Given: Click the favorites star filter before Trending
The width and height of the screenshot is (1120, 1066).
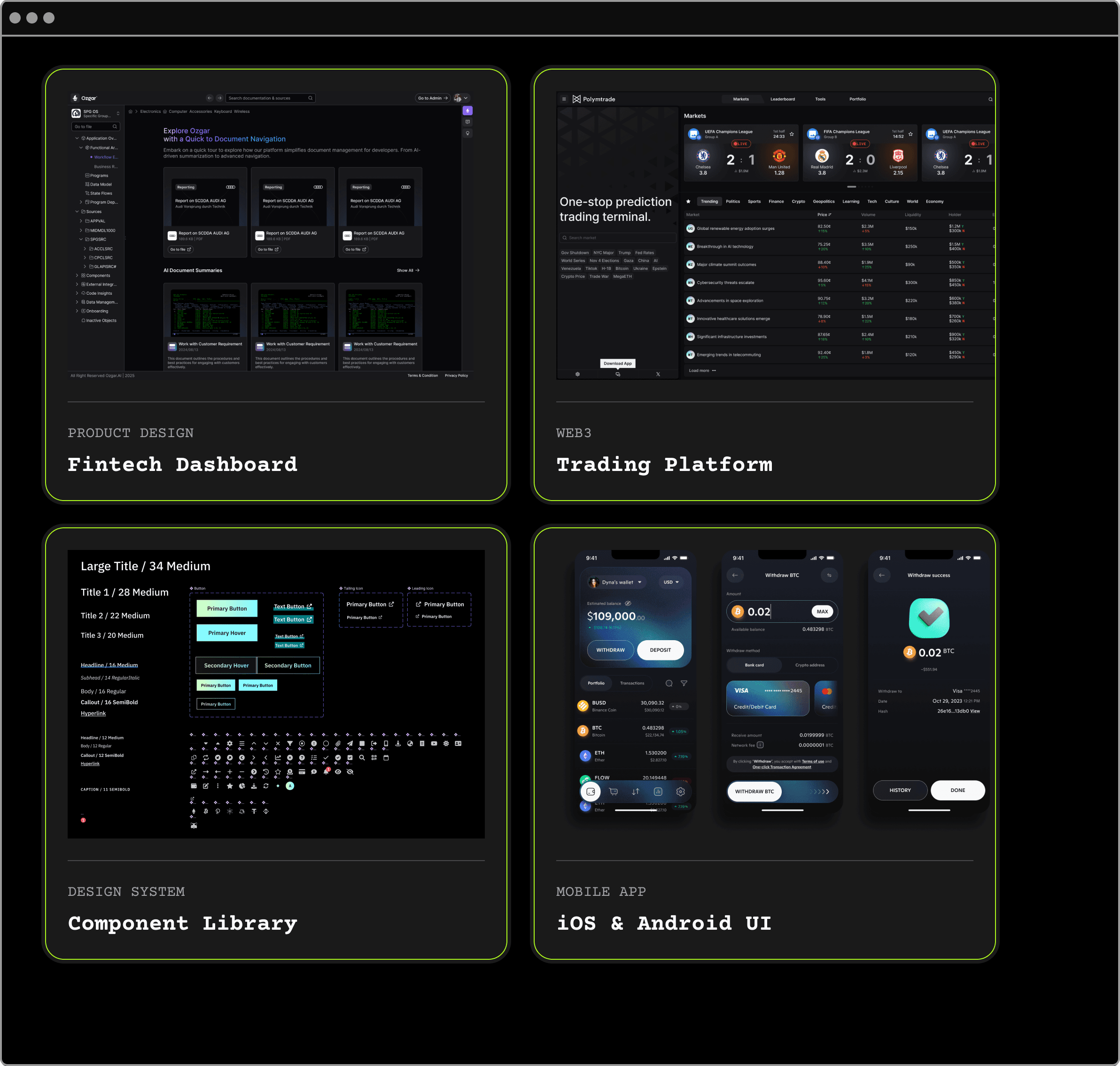Looking at the screenshot, I should click(688, 202).
